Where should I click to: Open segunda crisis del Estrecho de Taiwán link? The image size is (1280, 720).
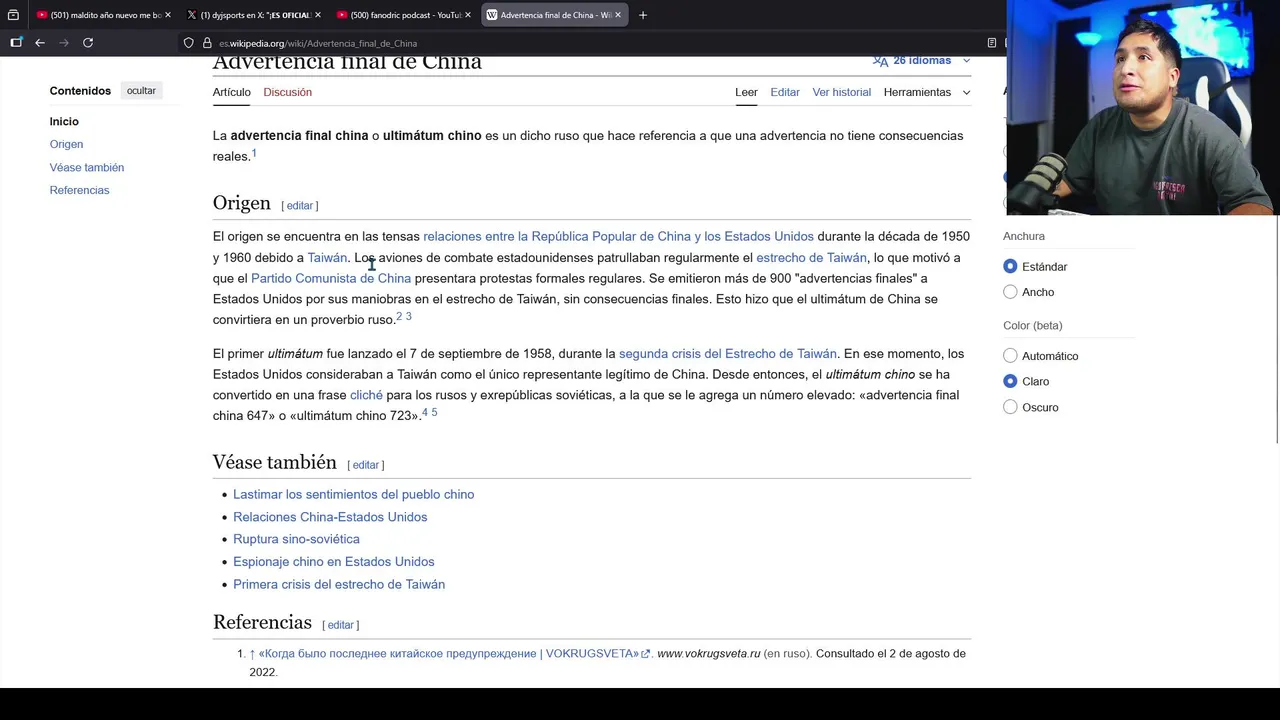click(728, 354)
